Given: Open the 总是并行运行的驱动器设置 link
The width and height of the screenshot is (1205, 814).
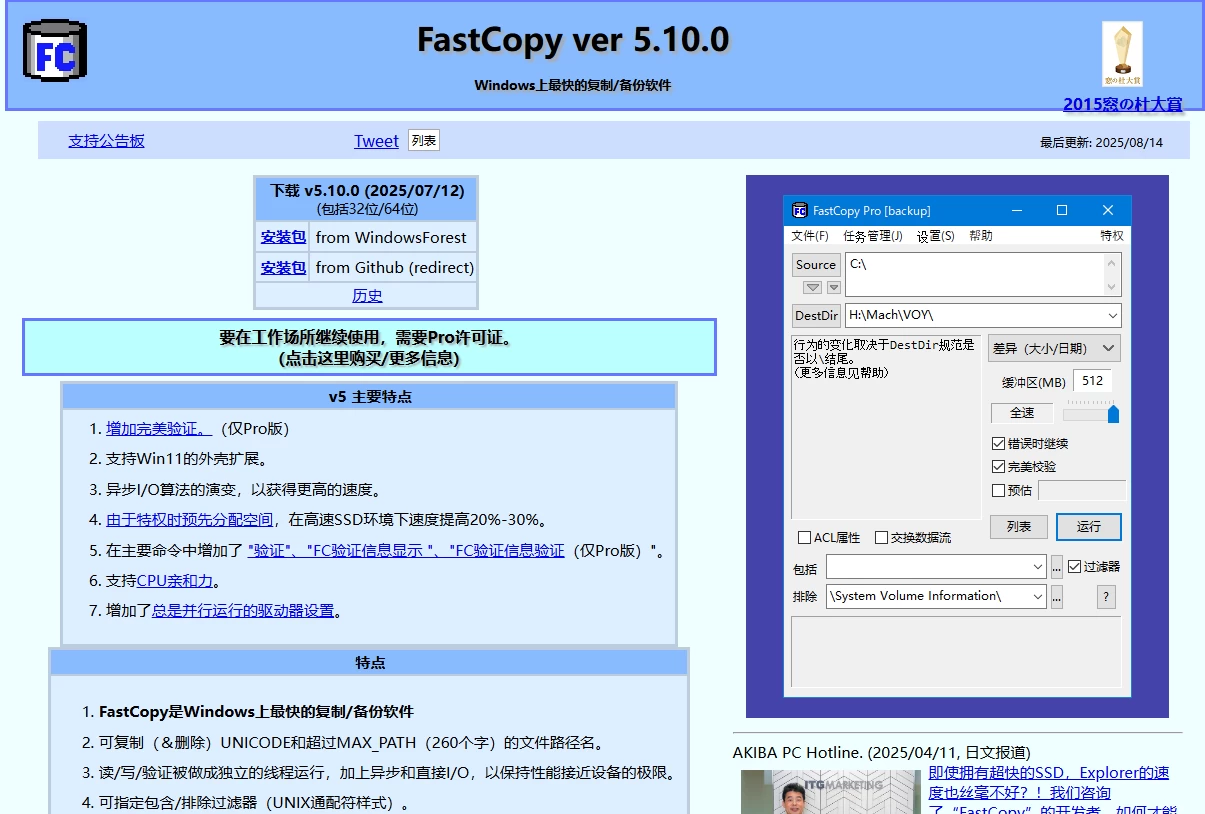Looking at the screenshot, I should point(243,611).
